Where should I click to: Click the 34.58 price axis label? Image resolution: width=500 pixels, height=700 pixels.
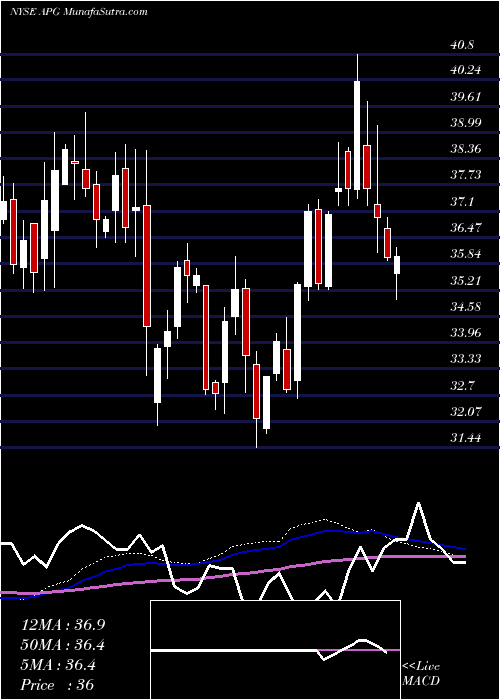point(465,306)
